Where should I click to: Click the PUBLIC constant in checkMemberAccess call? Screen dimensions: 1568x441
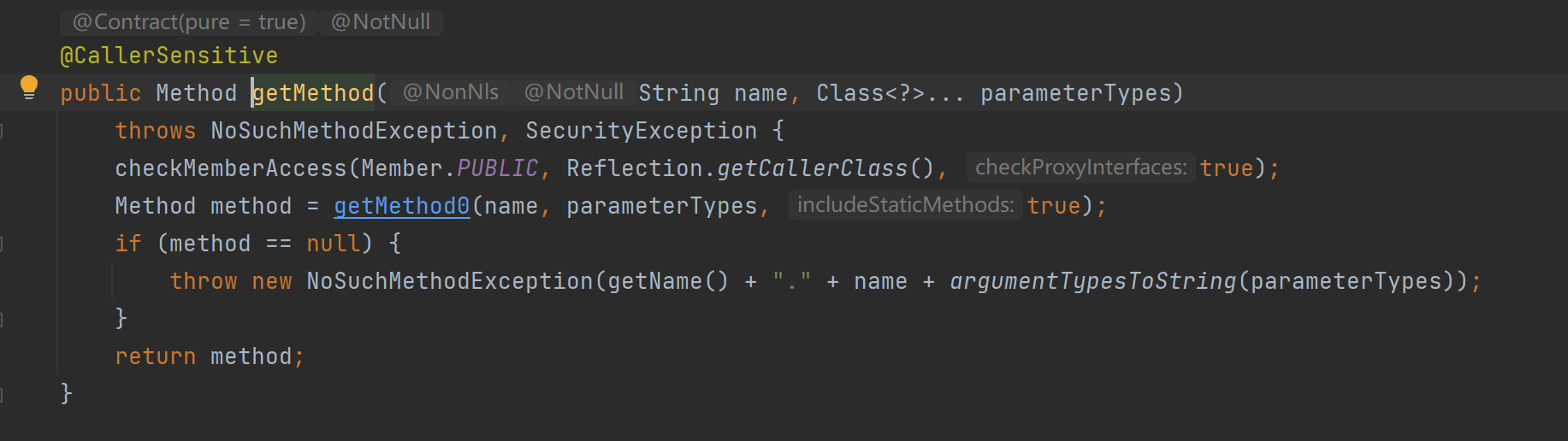[498, 168]
